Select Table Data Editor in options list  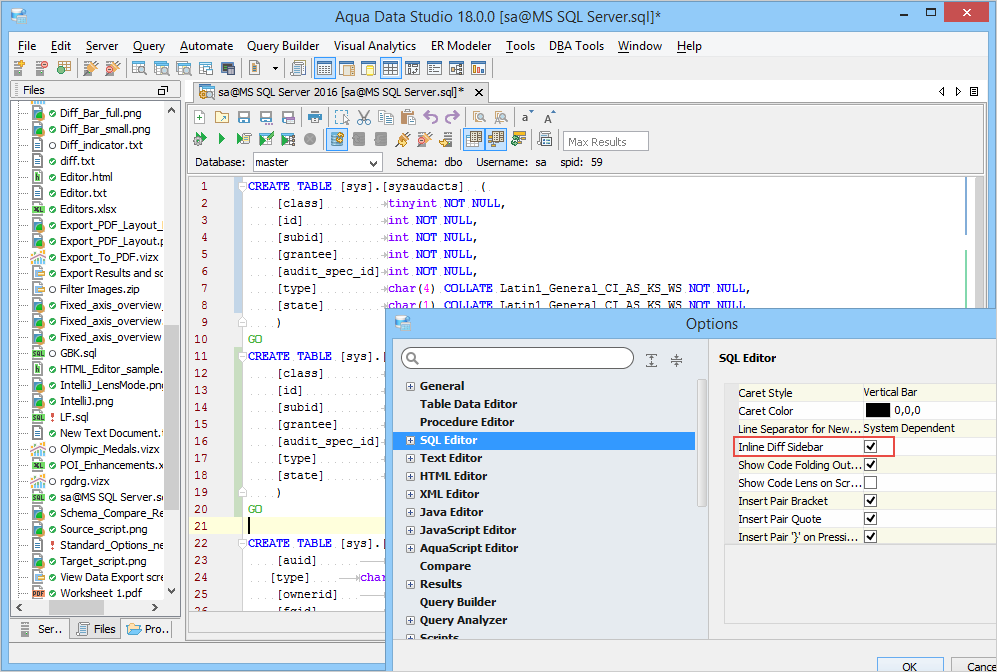(x=468, y=404)
